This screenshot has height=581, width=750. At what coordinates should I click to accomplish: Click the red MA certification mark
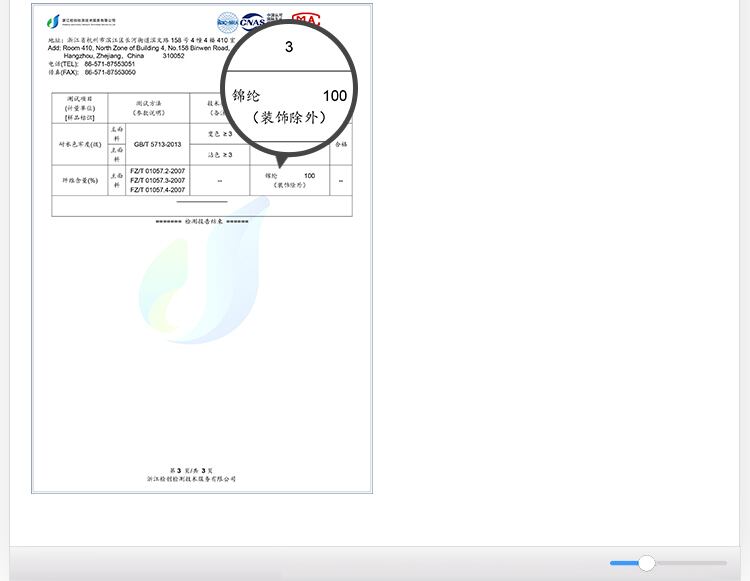306,20
